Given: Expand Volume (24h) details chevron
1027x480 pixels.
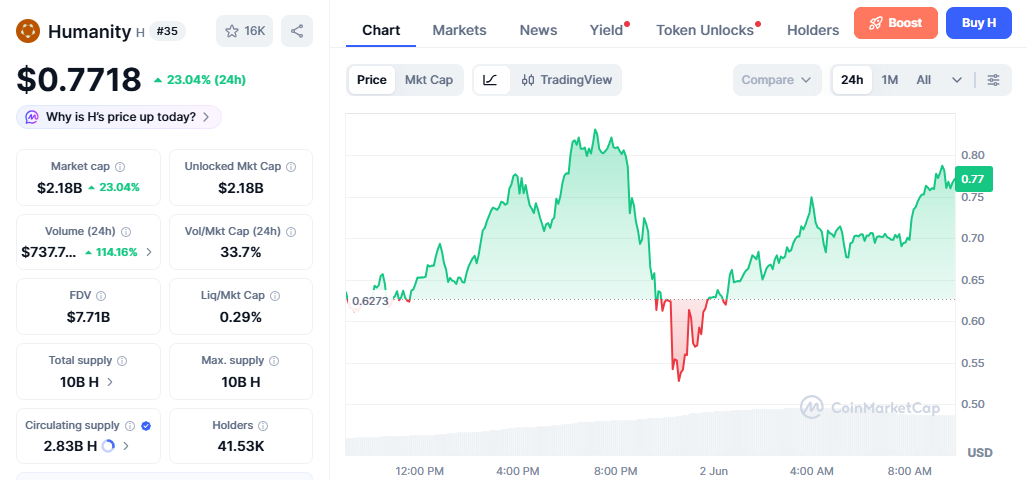Looking at the screenshot, I should [149, 252].
